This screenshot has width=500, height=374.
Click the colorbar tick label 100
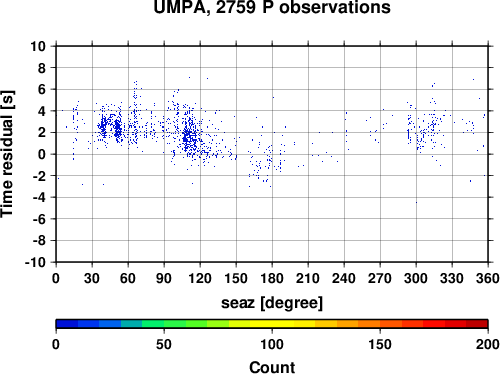[x=272, y=344]
